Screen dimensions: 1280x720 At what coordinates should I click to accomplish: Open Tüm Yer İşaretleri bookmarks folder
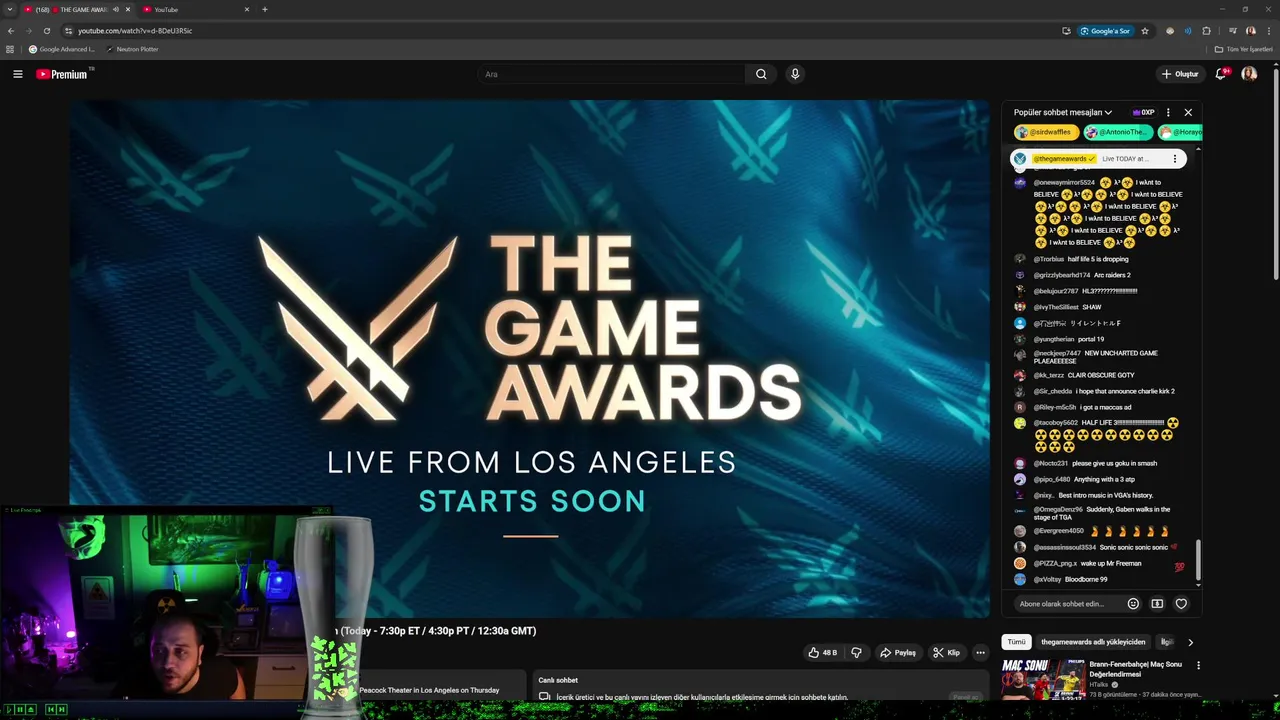coord(1244,49)
